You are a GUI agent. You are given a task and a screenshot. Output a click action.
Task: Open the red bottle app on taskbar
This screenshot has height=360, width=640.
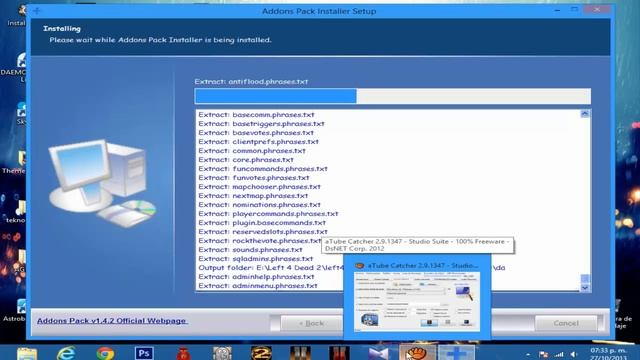(x=183, y=353)
